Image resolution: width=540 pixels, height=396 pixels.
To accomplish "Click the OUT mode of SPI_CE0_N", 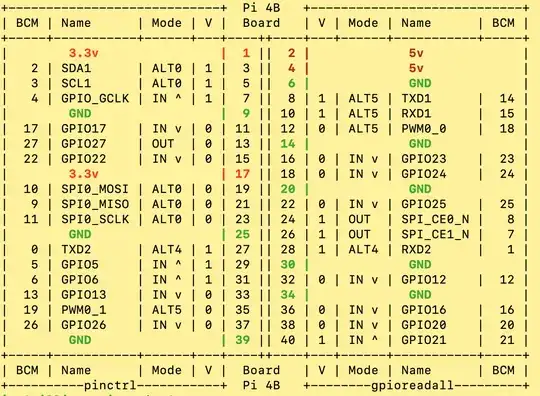I will tap(359, 219).
